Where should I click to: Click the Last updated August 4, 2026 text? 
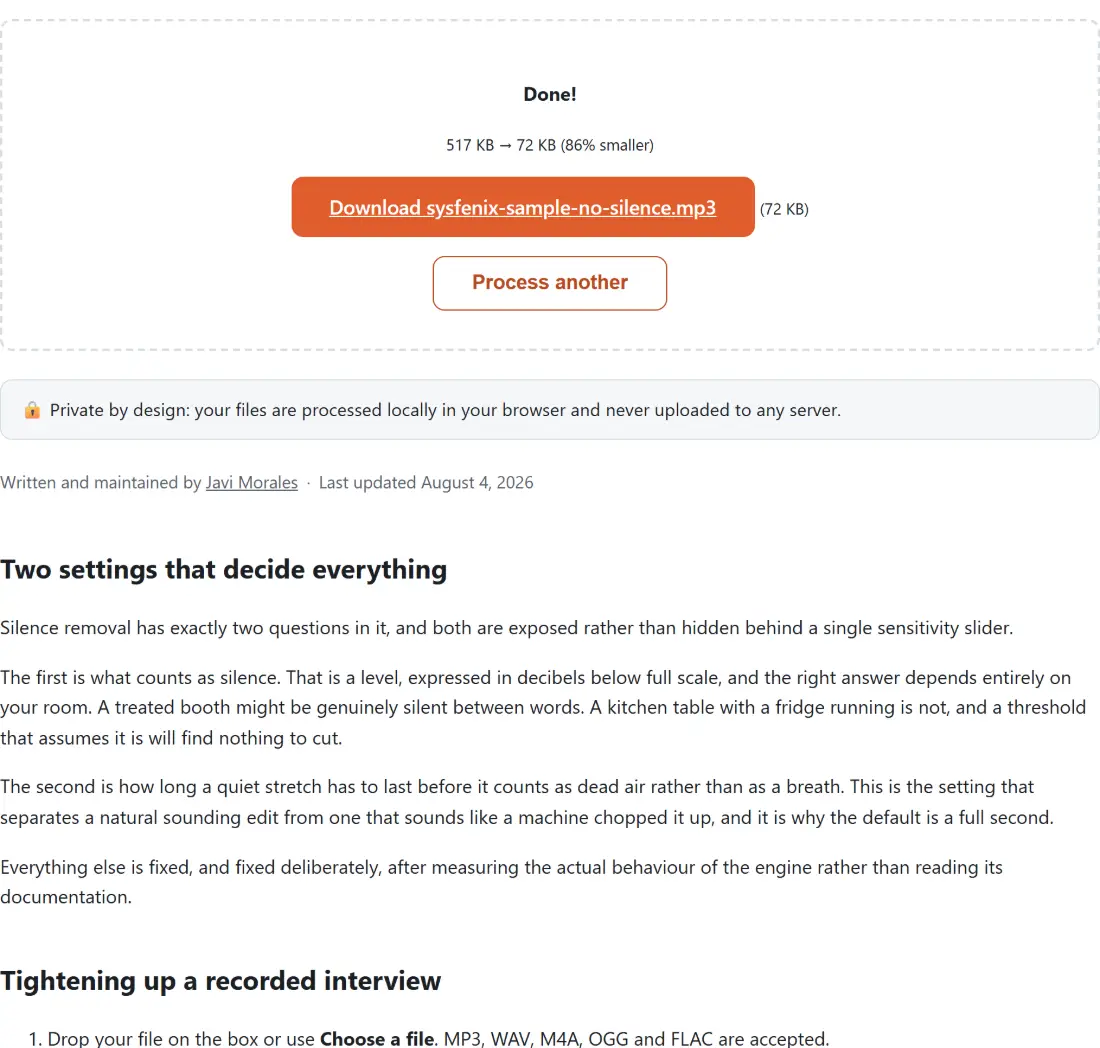(x=426, y=483)
